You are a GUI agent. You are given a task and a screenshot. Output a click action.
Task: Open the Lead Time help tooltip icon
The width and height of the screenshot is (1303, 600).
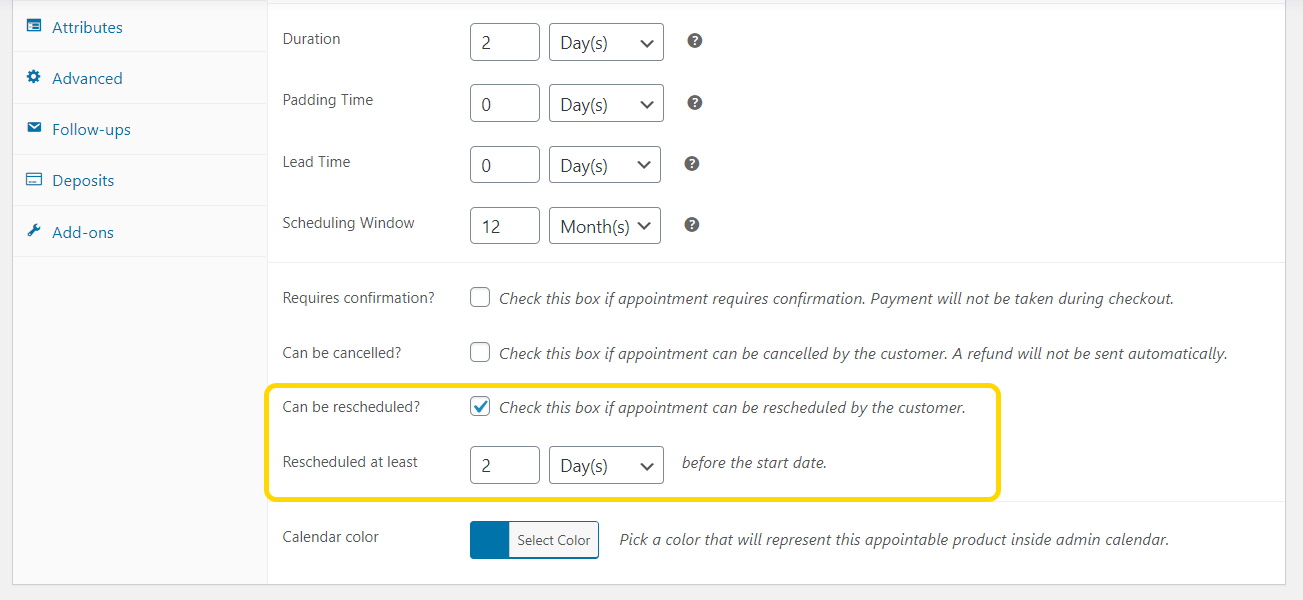pos(691,163)
